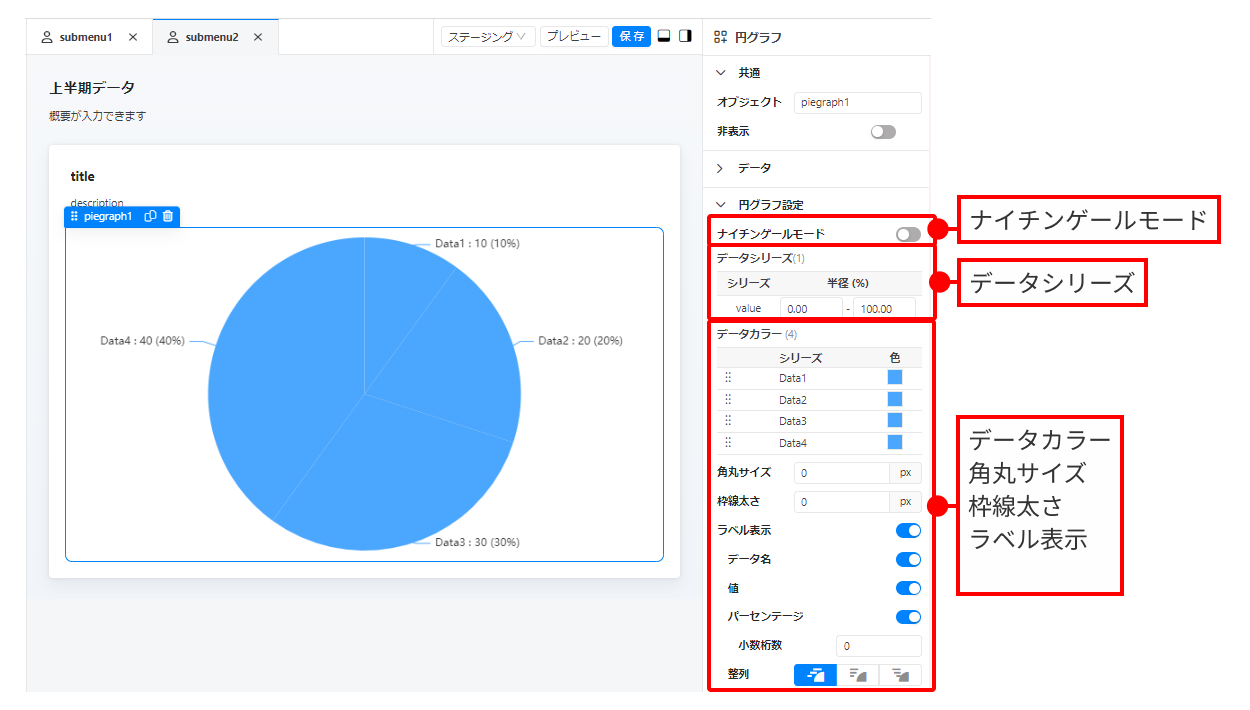The height and width of the screenshot is (710, 1250).
Task: Toggle the 非表示 switch
Action: click(883, 132)
